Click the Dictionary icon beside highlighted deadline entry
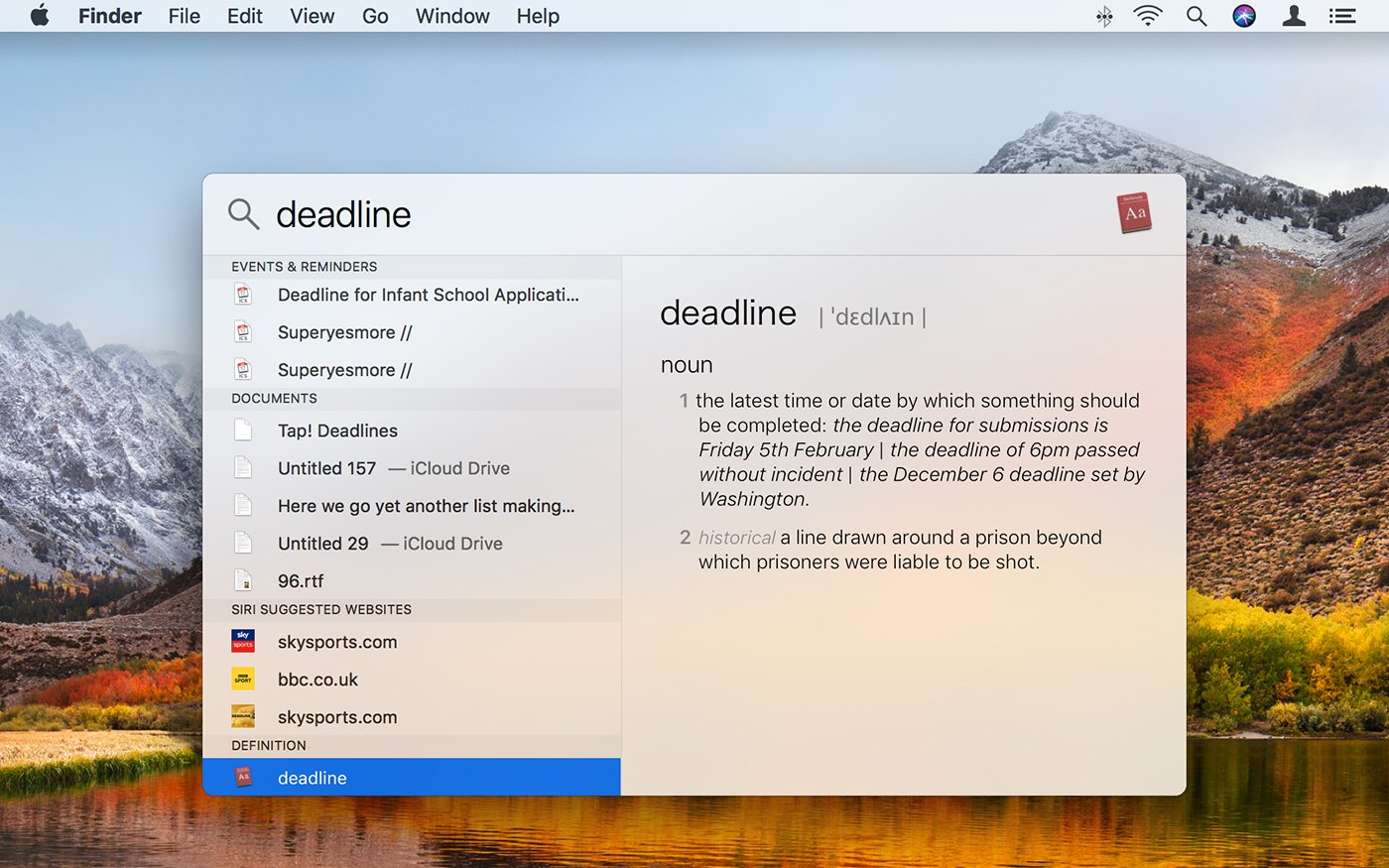1389x868 pixels. [x=244, y=777]
